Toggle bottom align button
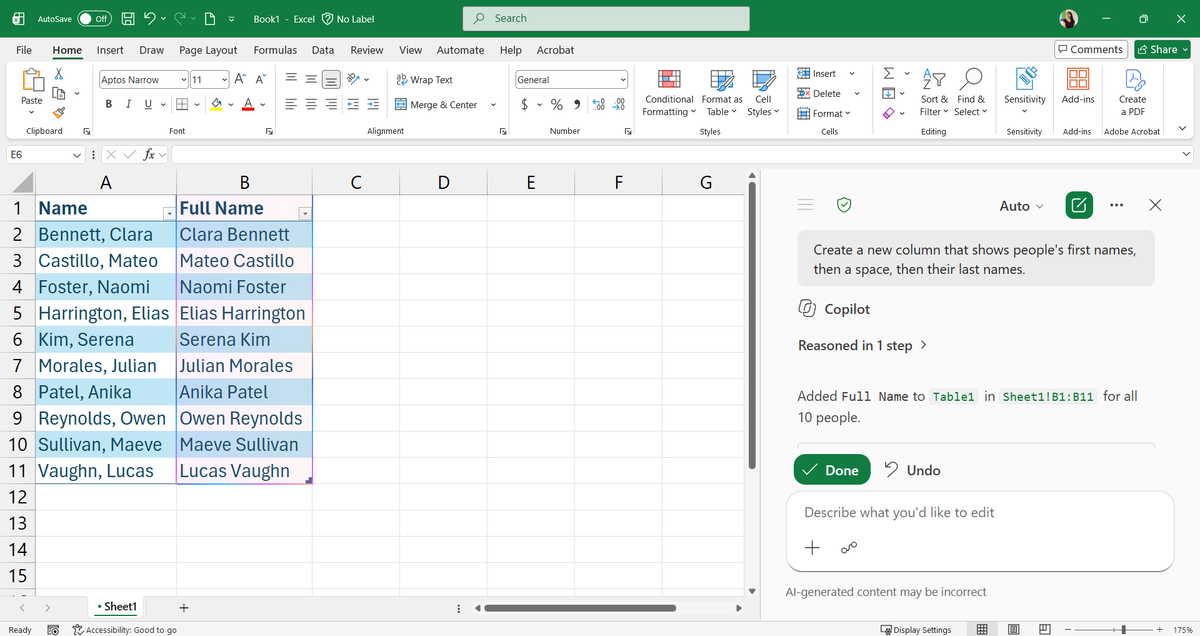The height and width of the screenshot is (636, 1200). point(330,79)
